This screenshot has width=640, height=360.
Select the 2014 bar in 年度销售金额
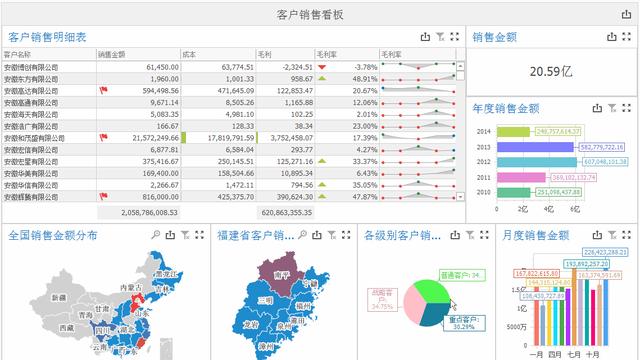(513, 131)
